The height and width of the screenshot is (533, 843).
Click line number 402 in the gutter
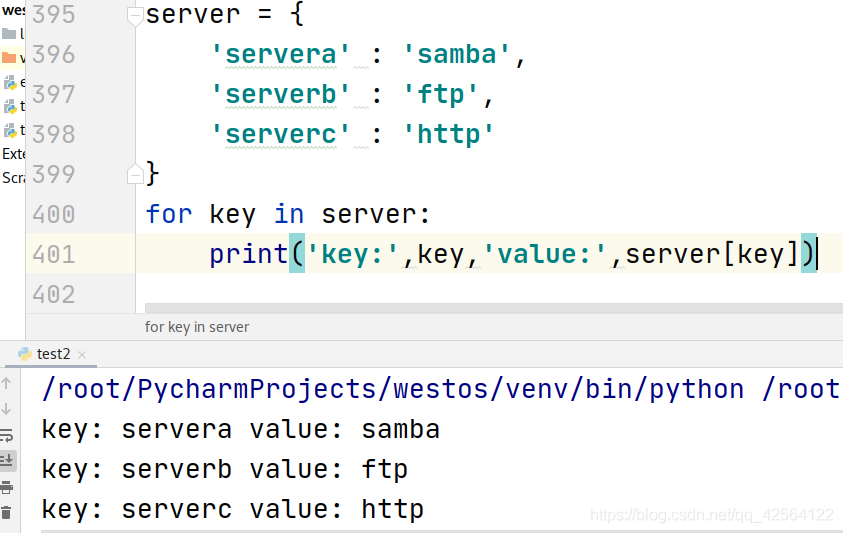click(x=53, y=295)
